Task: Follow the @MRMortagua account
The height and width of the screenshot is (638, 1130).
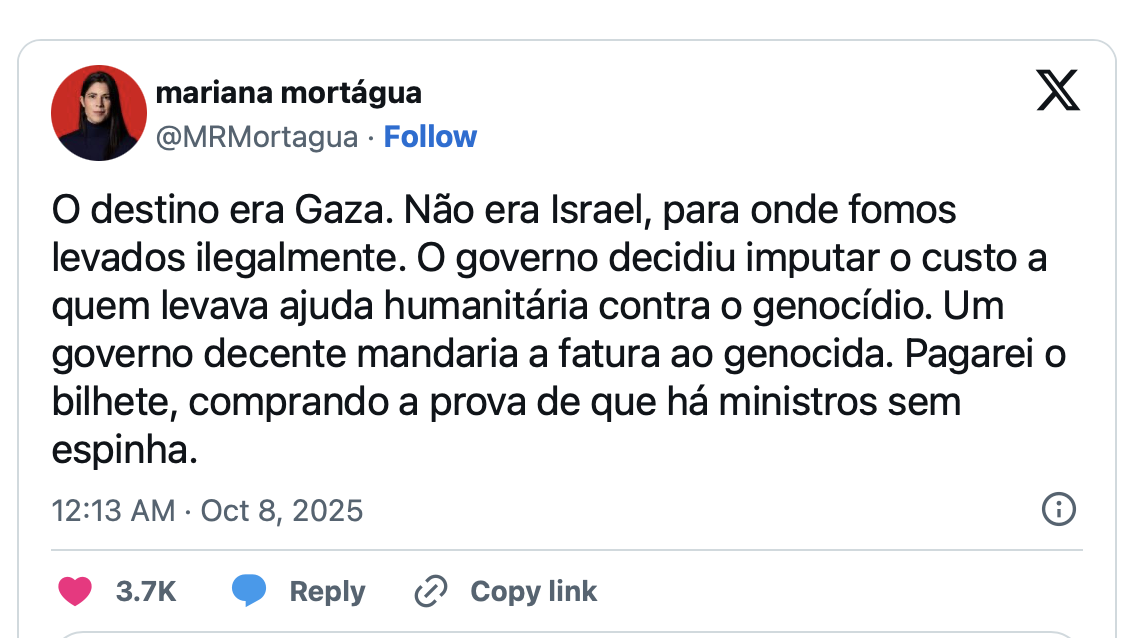Action: click(x=430, y=136)
